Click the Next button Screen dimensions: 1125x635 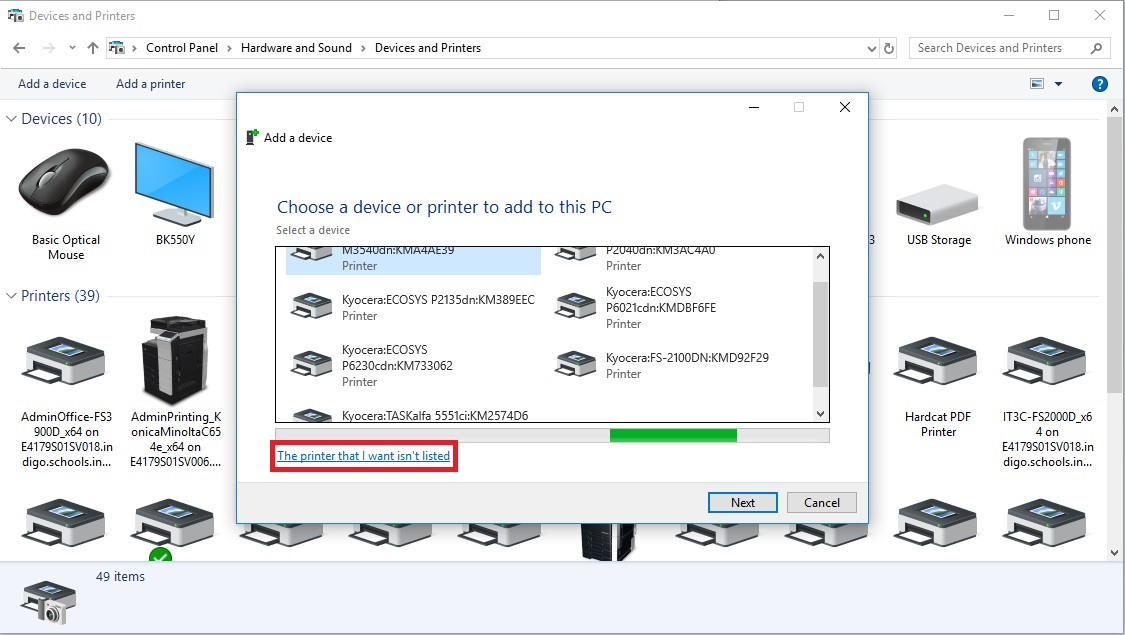[x=743, y=503]
